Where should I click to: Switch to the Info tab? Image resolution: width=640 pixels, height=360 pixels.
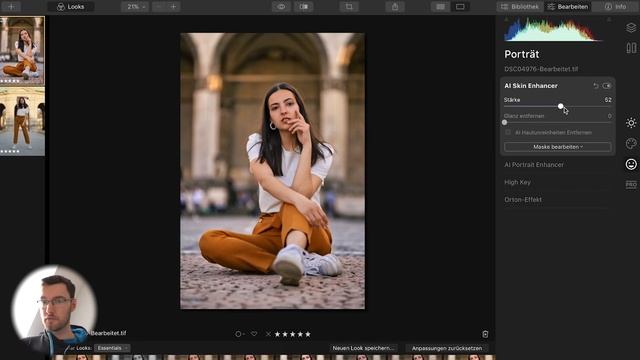616,7
